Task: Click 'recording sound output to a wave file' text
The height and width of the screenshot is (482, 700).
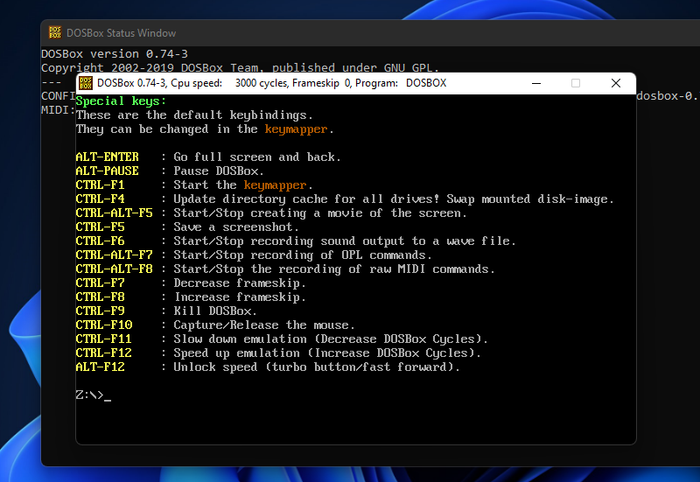Action: click(380, 241)
